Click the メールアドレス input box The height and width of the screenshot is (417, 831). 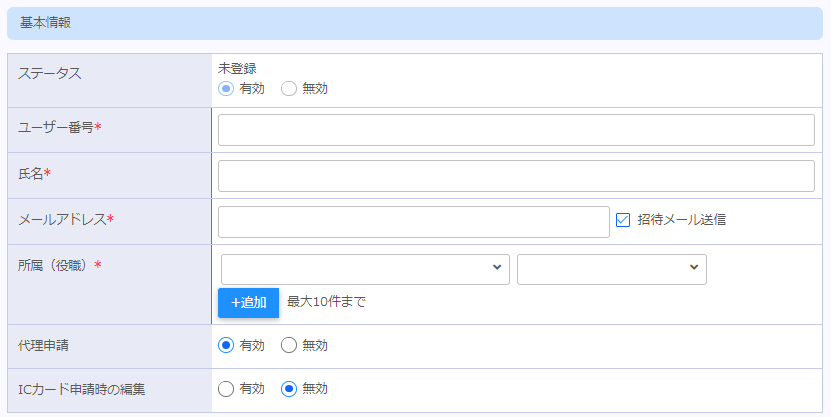pyautogui.click(x=413, y=222)
